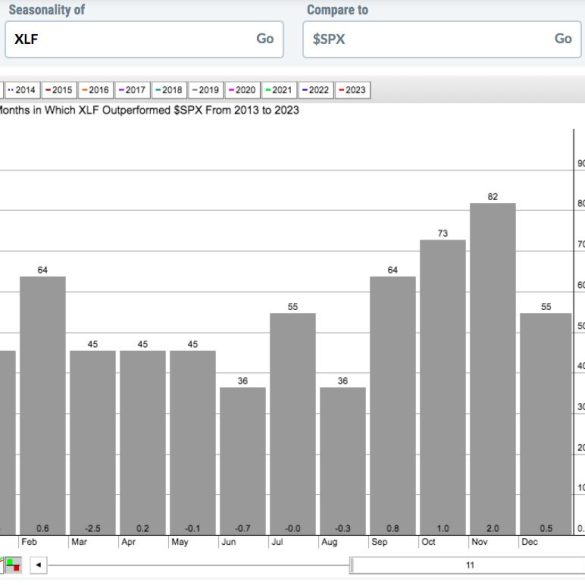Toggle the 2015 year legend
Image resolution: width=585 pixels, height=585 pixels.
tap(59, 90)
